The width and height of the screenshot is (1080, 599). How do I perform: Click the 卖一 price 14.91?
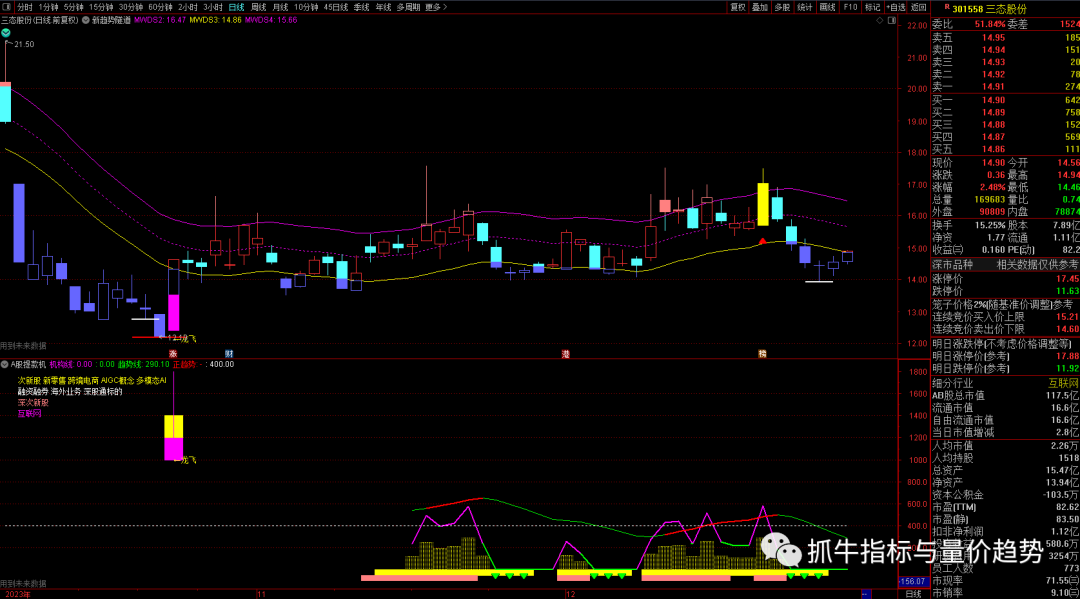tap(993, 87)
